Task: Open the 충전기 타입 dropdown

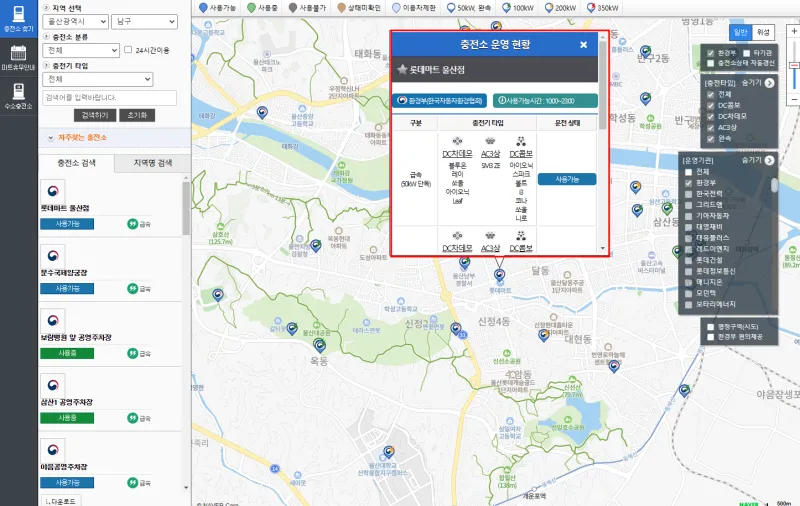Action: (97, 79)
